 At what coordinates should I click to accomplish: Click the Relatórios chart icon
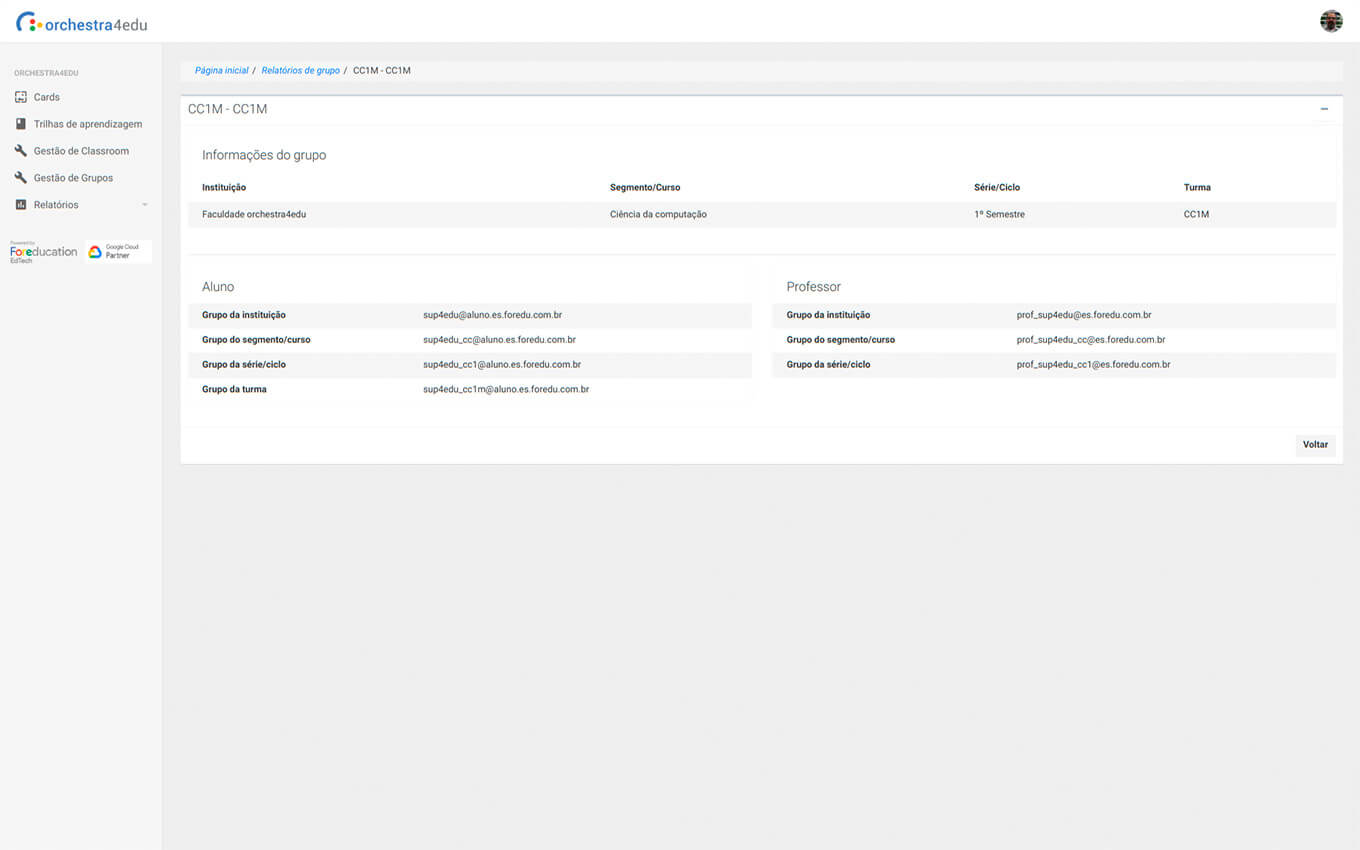point(21,205)
